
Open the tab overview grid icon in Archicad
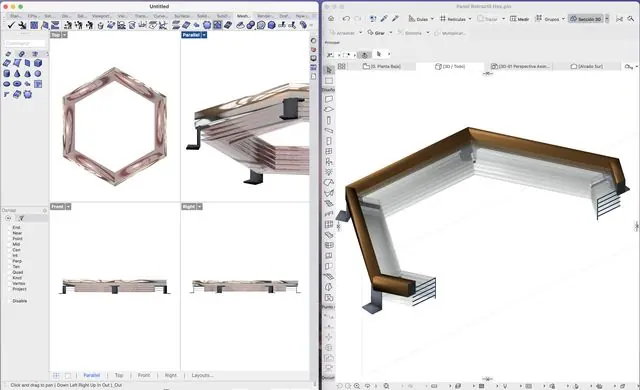coord(342,66)
